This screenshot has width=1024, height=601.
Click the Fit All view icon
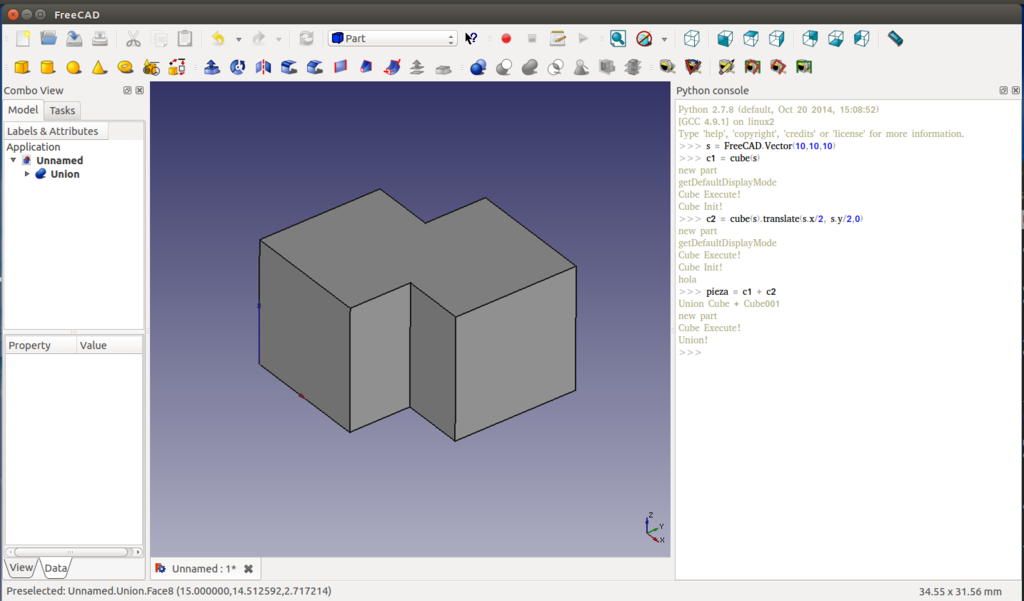click(618, 39)
